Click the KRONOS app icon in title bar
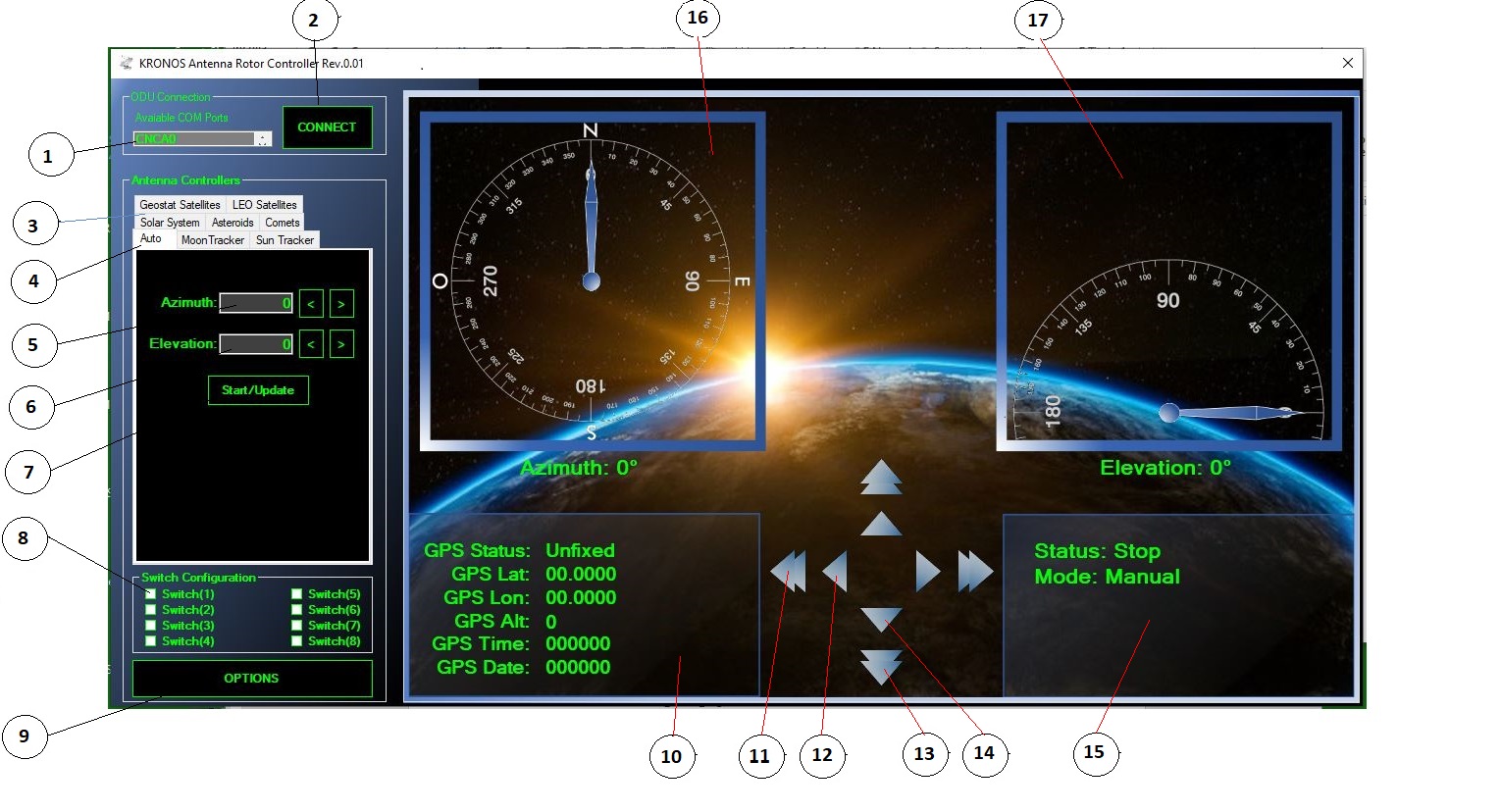This screenshot has height=812, width=1501. click(x=126, y=63)
